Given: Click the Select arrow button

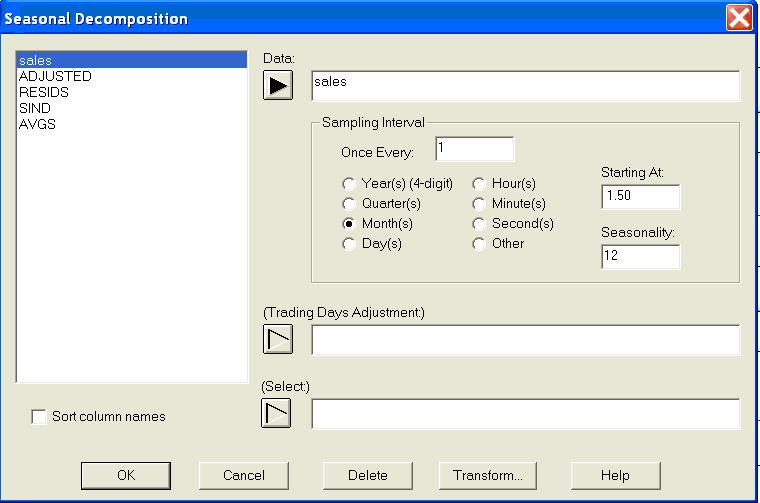Looking at the screenshot, I should pos(276,413).
